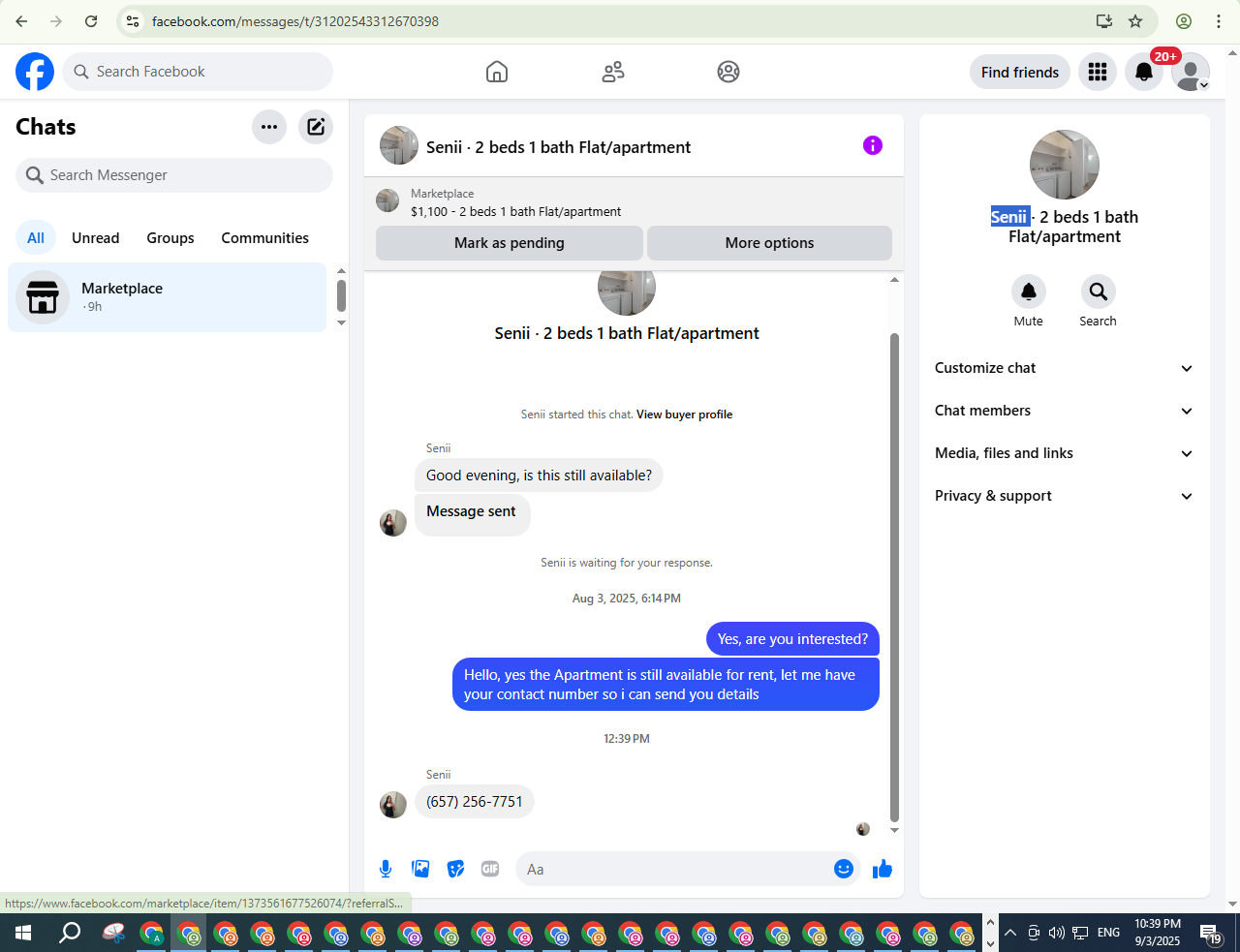Open More options for the listing
The image size is (1240, 952).
click(x=769, y=243)
